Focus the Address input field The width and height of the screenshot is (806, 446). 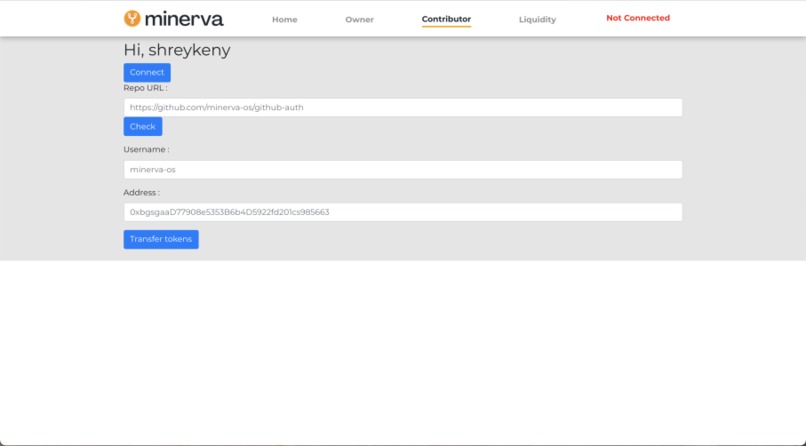click(x=403, y=212)
